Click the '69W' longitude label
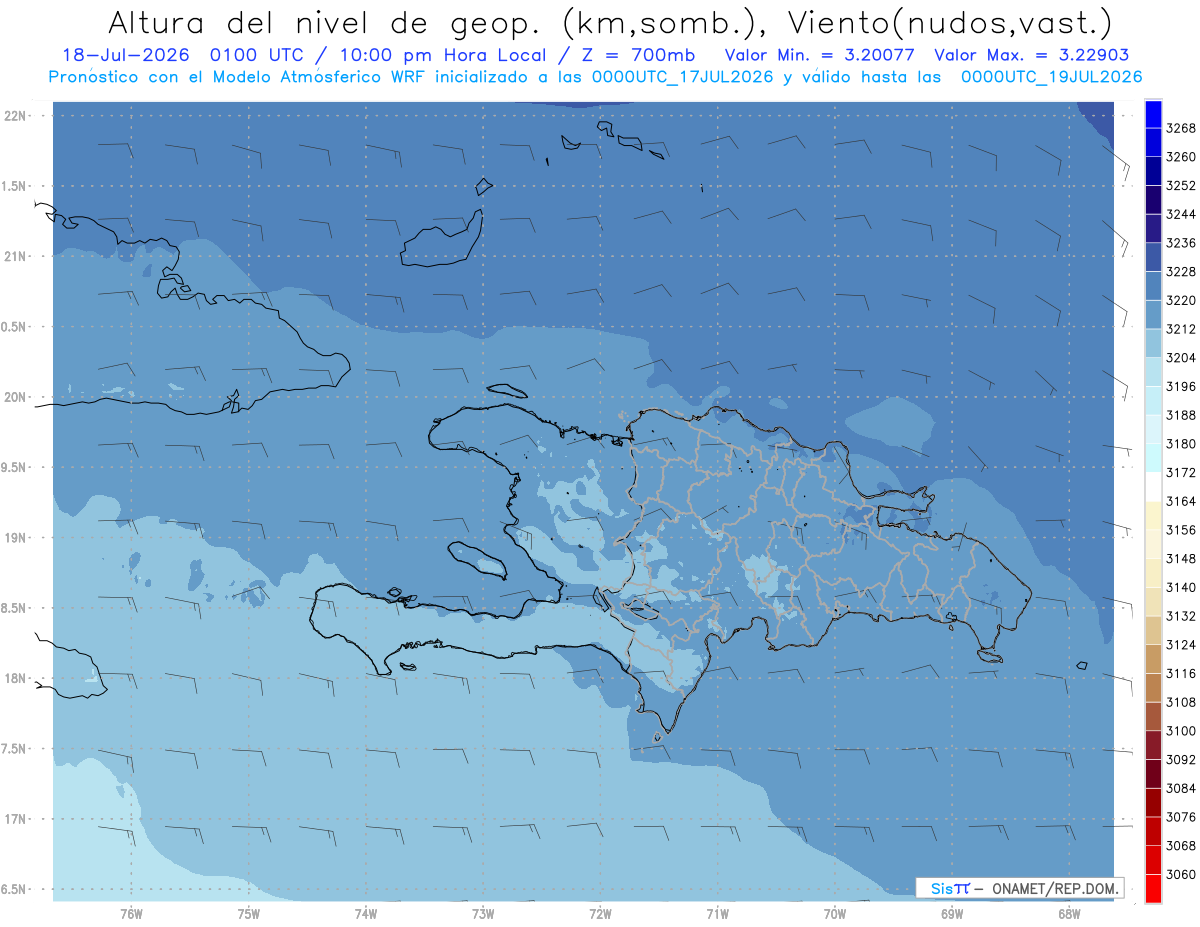 (952, 913)
